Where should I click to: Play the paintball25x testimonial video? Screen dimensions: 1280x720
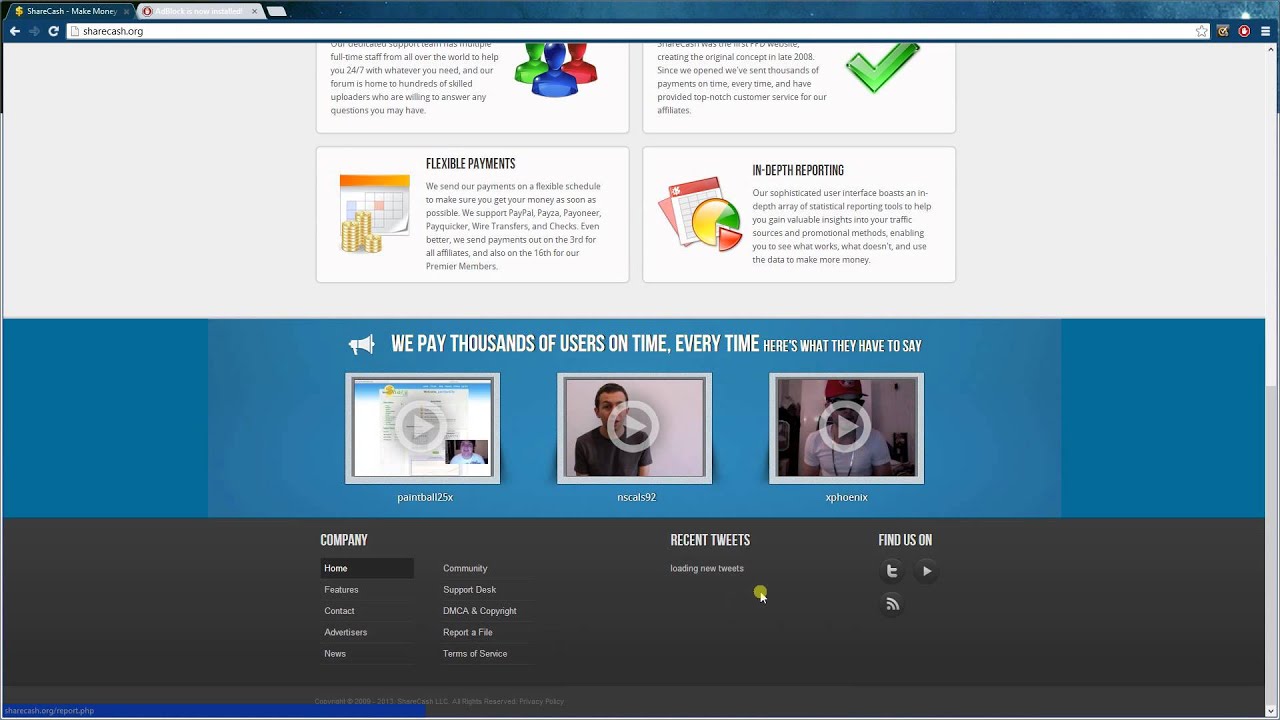click(x=422, y=428)
